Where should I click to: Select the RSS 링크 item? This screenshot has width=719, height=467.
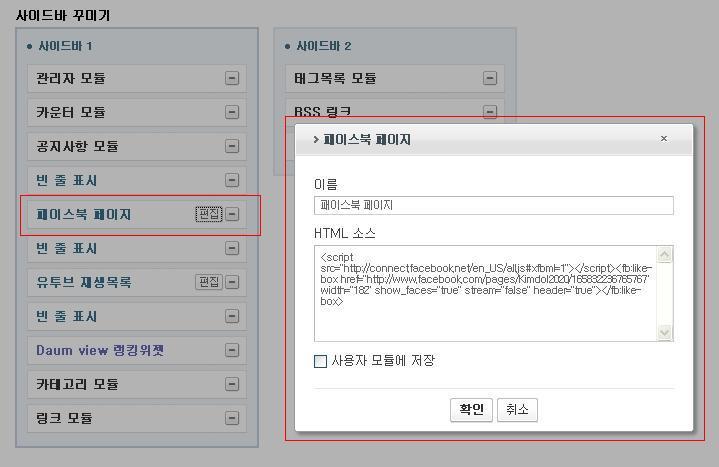[x=394, y=111]
